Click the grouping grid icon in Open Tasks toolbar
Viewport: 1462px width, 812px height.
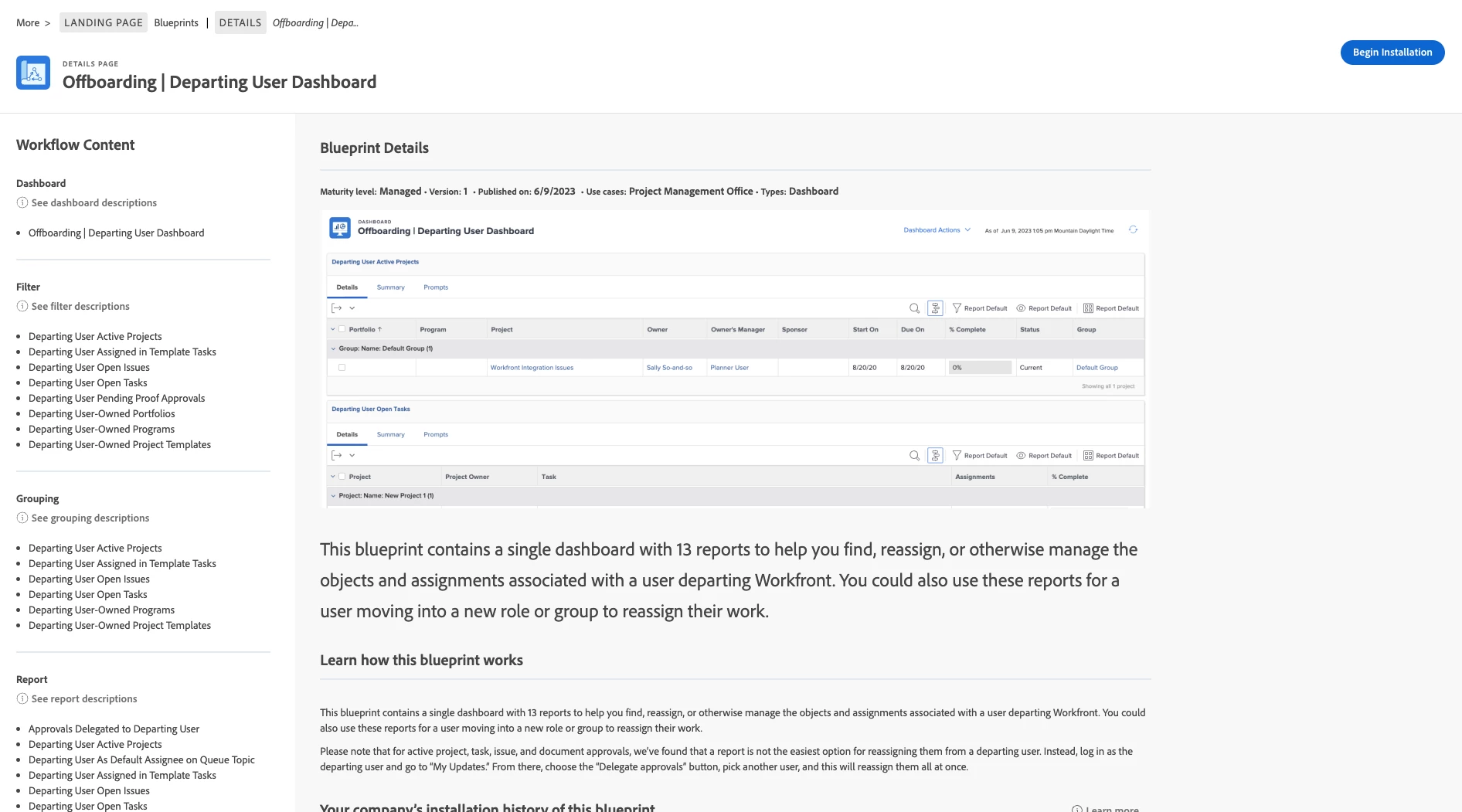1088,456
